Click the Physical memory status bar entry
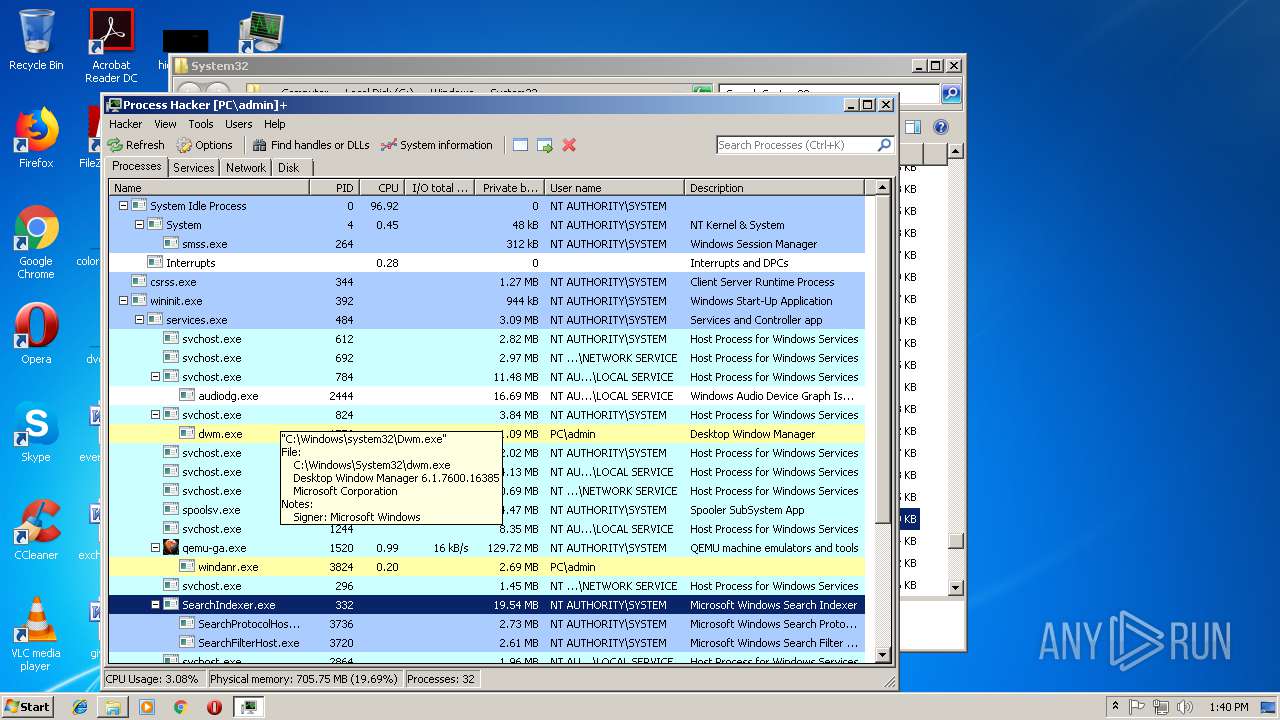1280x720 pixels. [303, 679]
